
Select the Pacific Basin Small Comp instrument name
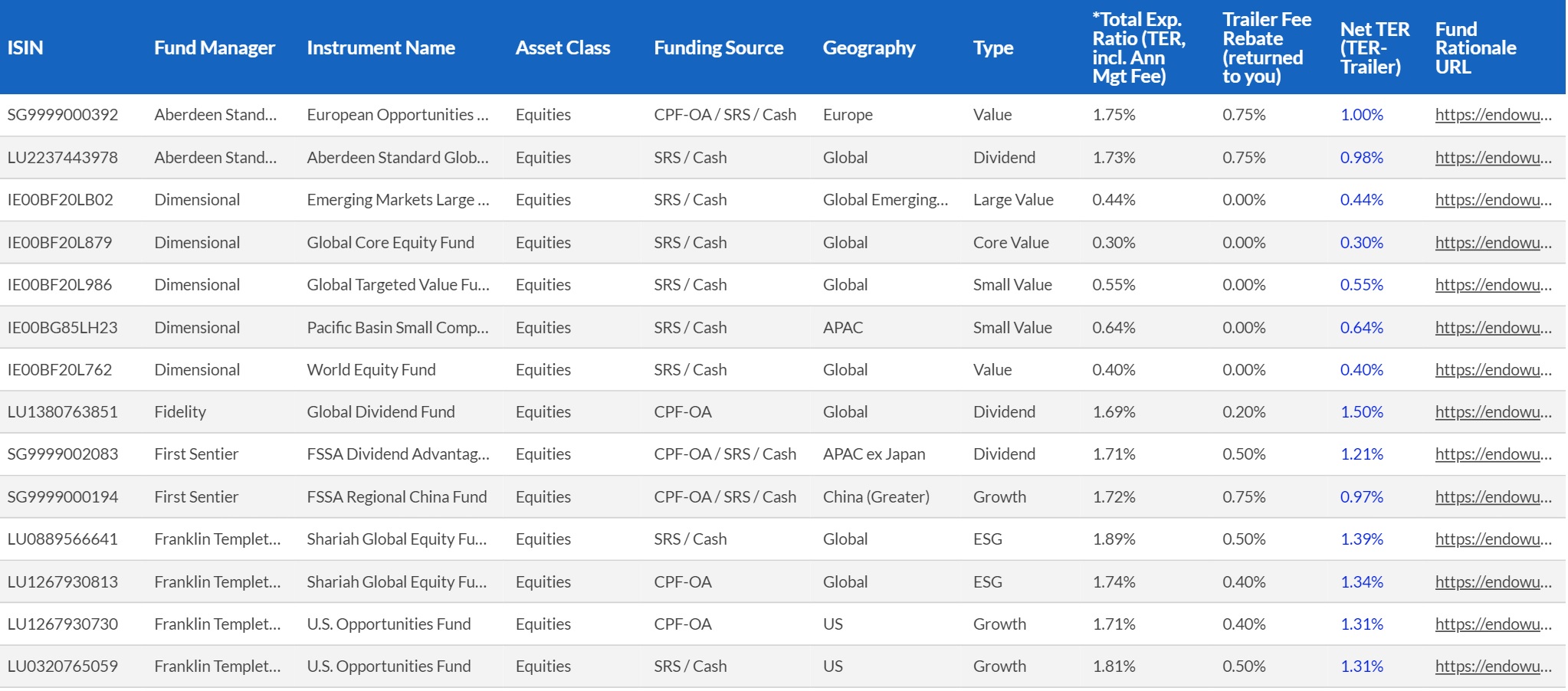pos(397,328)
